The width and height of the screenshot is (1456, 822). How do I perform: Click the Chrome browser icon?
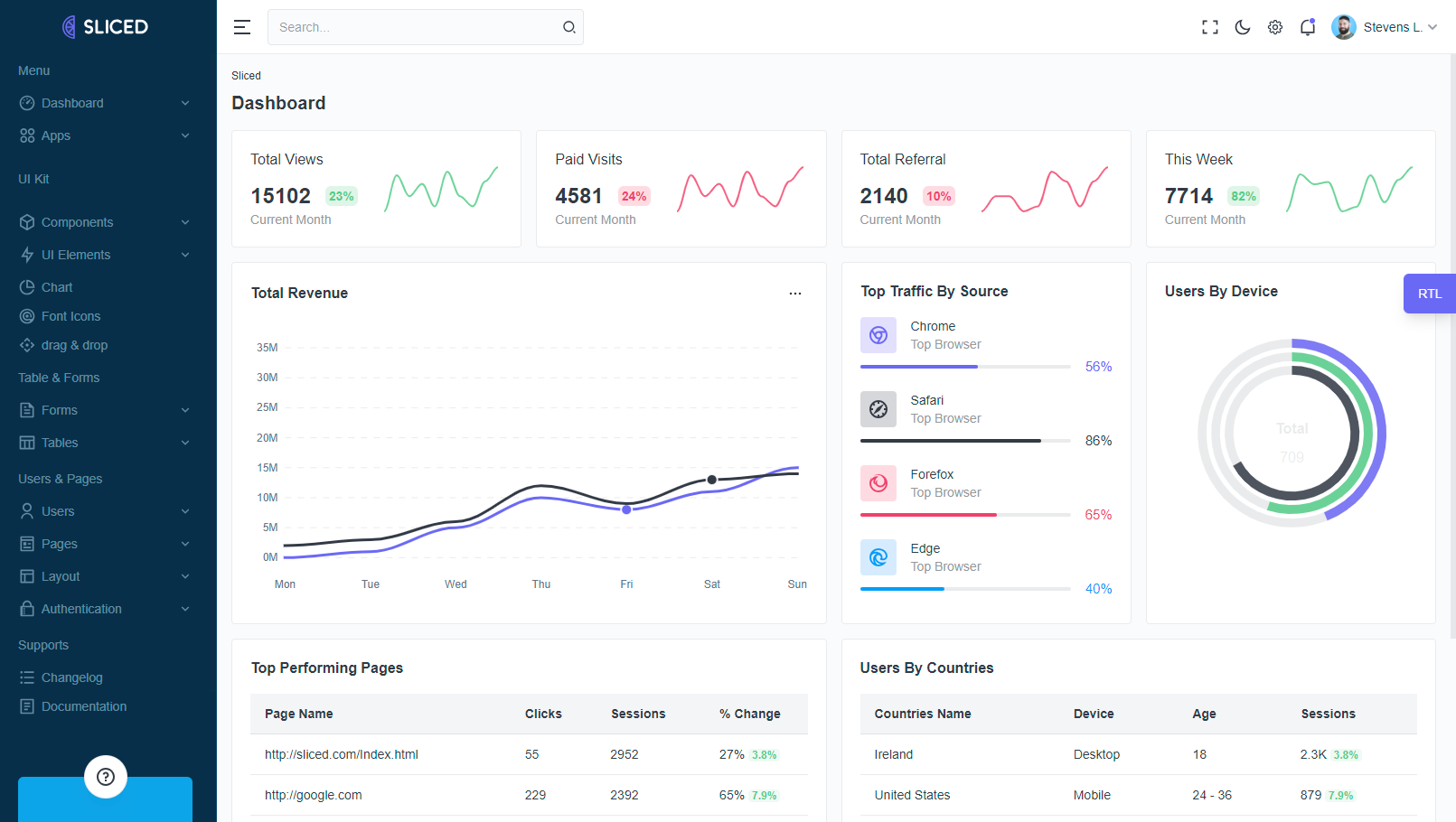[x=878, y=335]
